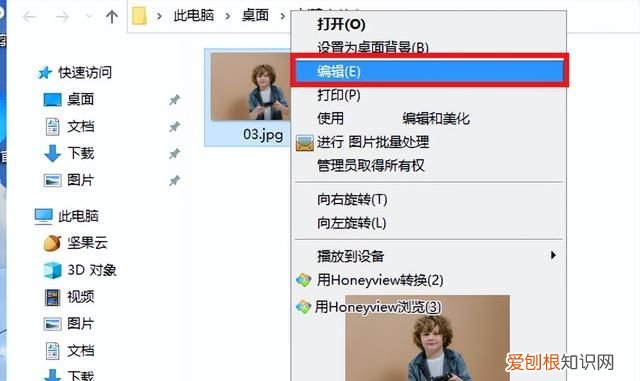Viewport: 640px width, 381px height.
Task: Select 桌面 in the address path
Action: pyautogui.click(x=255, y=16)
